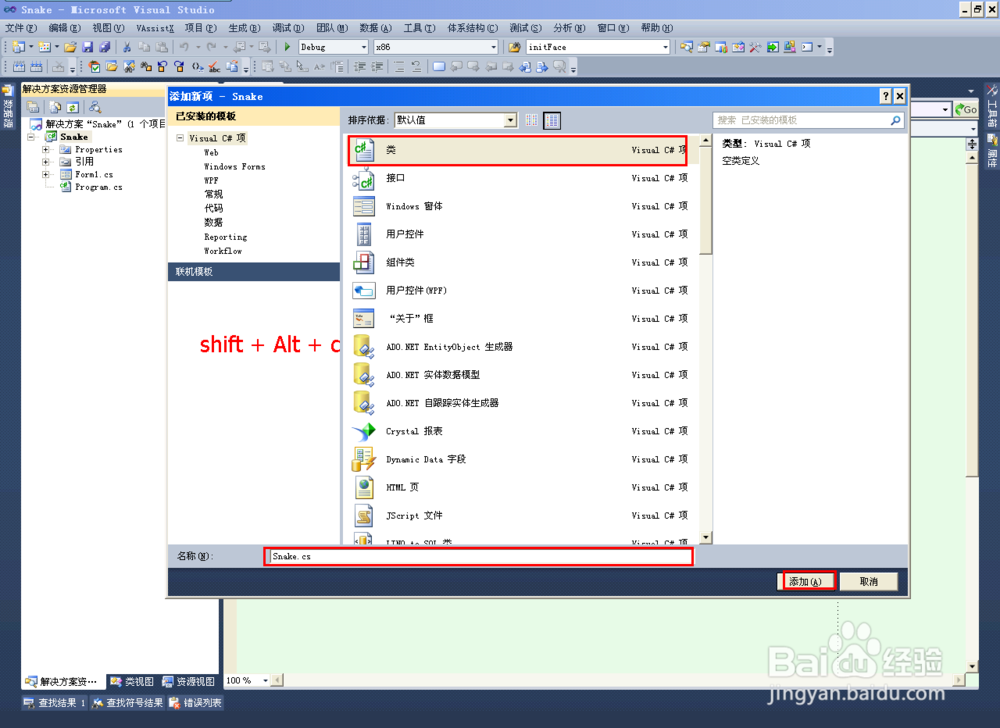Click green Go button in background toolbar
The height and width of the screenshot is (728, 1000).
966,109
